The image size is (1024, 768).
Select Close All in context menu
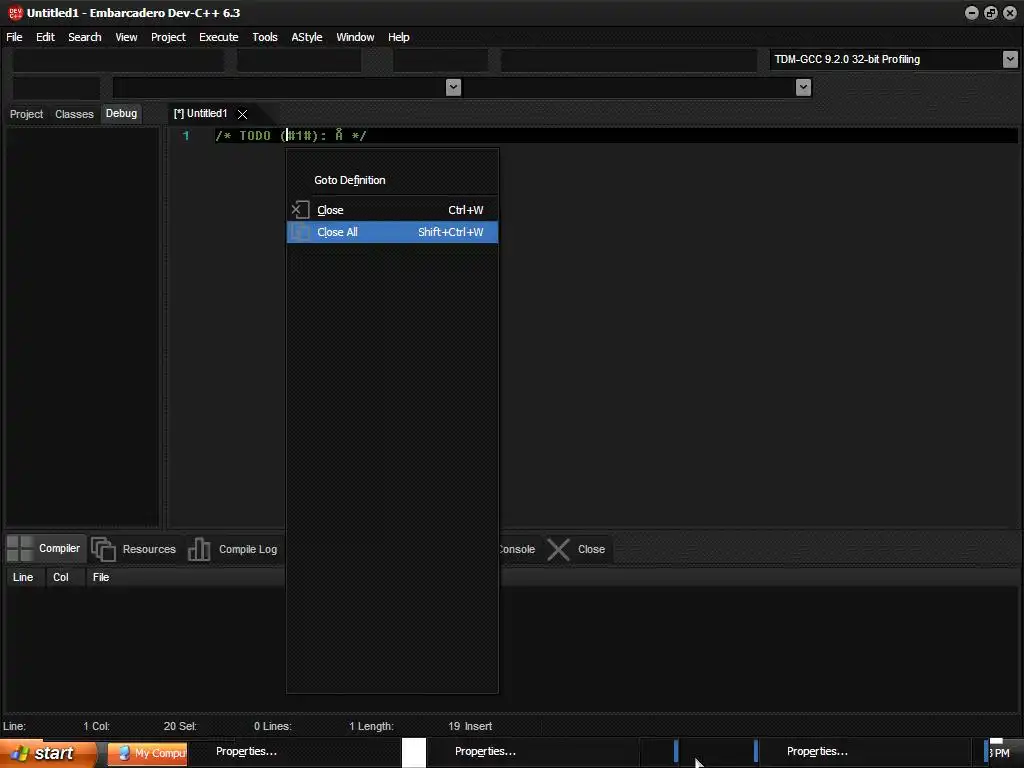point(392,232)
